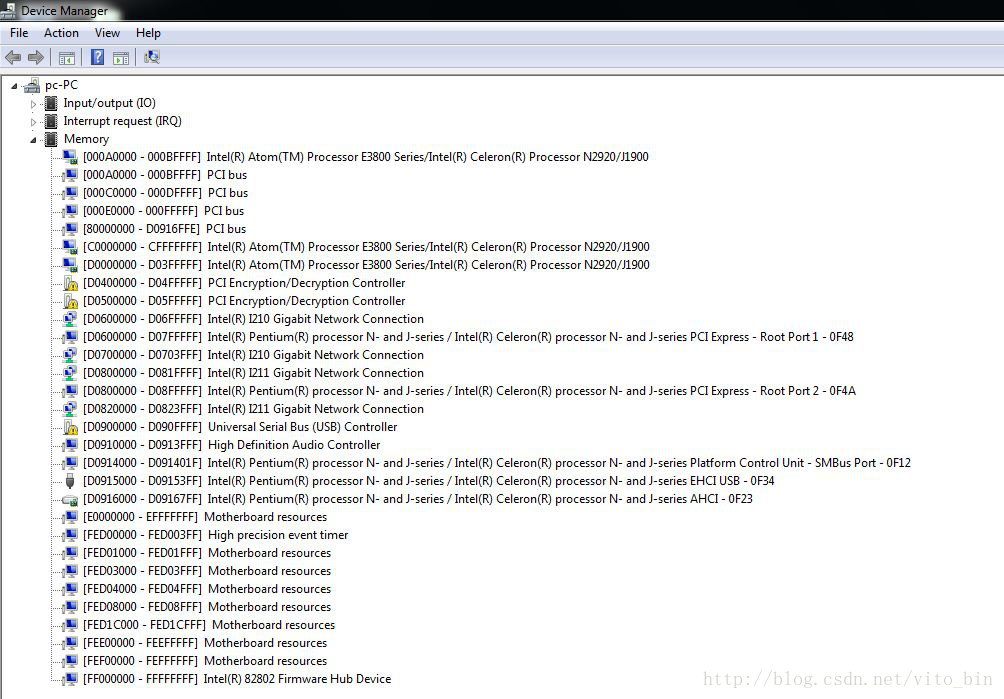The width and height of the screenshot is (1004, 699).
Task: Click the warning icon beside Universal Serial Bus Controller
Action: [70, 427]
